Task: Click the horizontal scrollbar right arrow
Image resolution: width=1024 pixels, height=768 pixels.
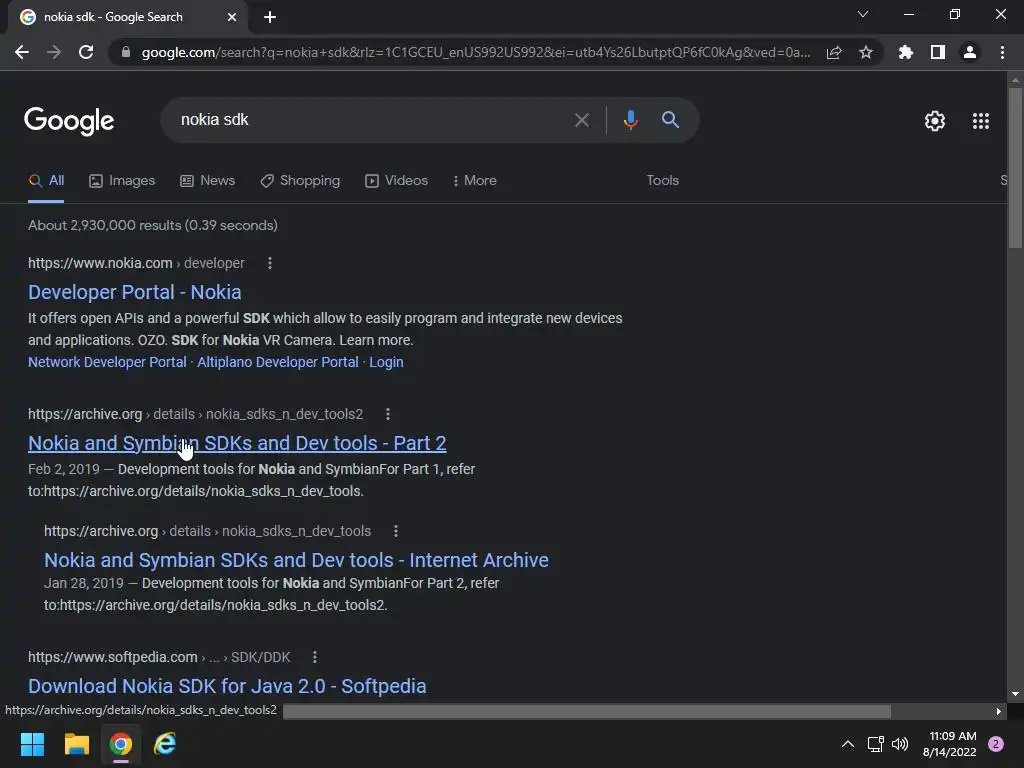Action: (x=999, y=711)
